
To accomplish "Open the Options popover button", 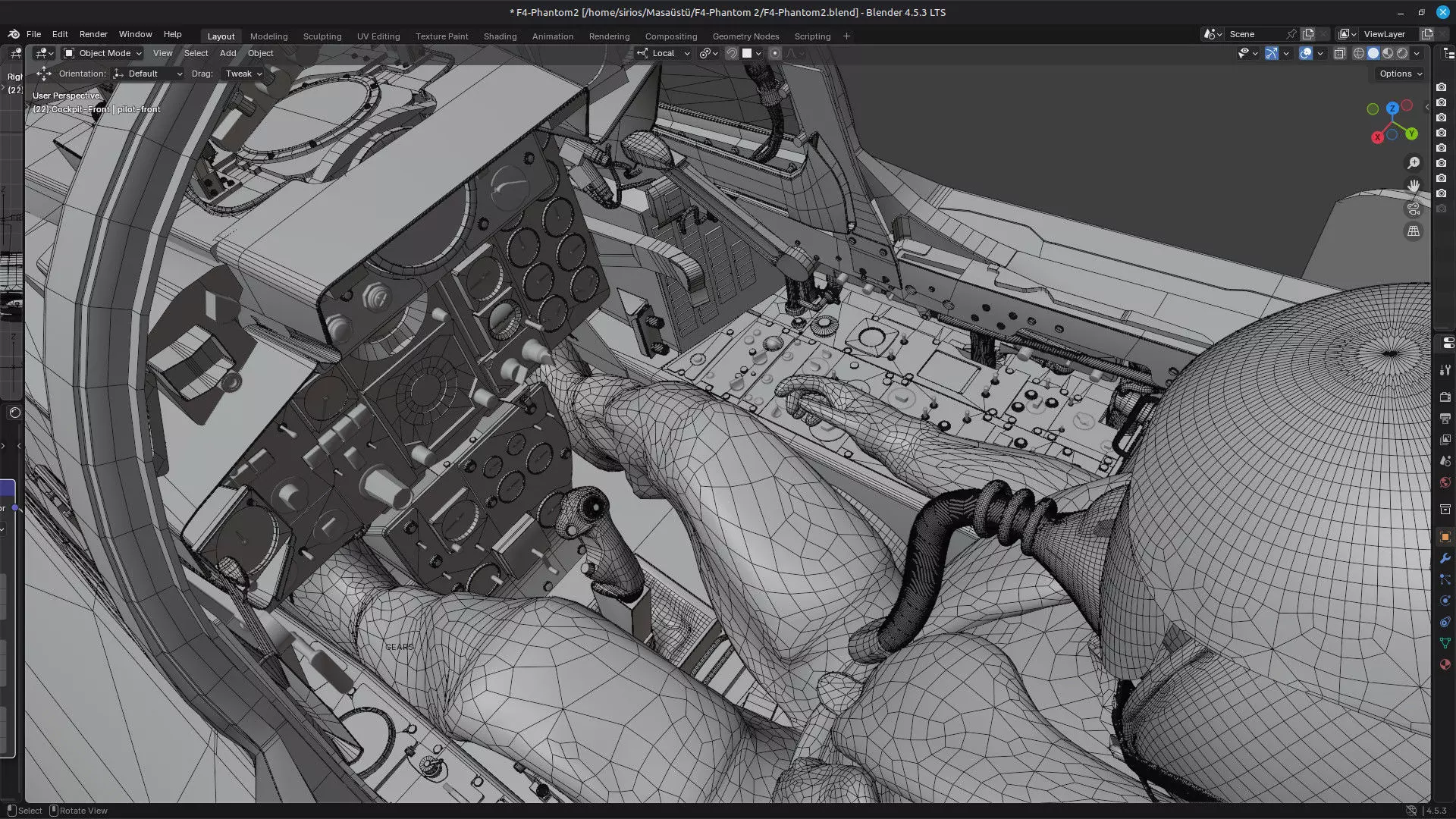I will pos(1400,74).
